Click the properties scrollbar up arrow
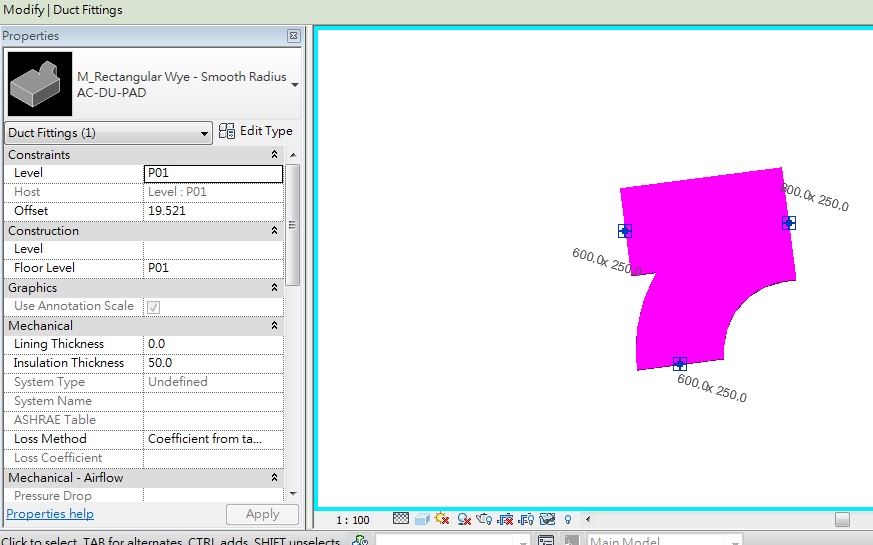 click(x=293, y=155)
